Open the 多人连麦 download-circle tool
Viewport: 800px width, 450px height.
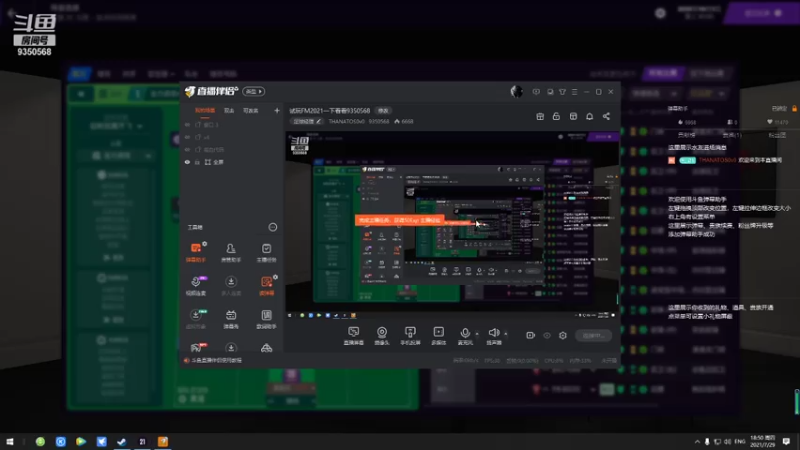click(231, 285)
